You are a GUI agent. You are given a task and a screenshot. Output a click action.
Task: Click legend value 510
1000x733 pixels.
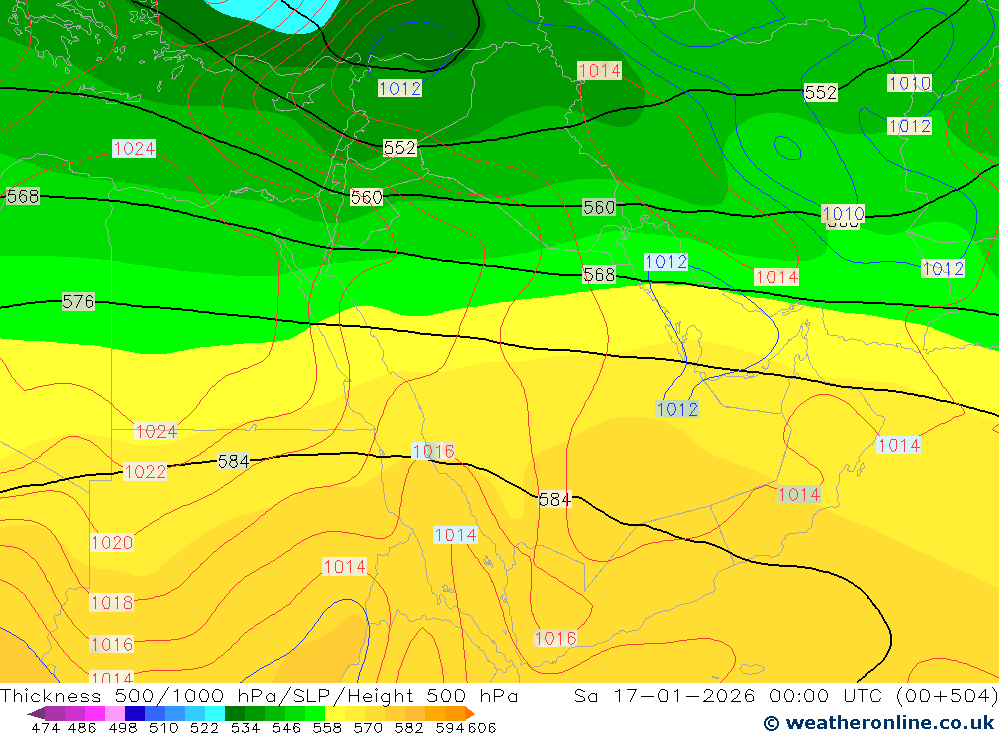[x=163, y=727]
